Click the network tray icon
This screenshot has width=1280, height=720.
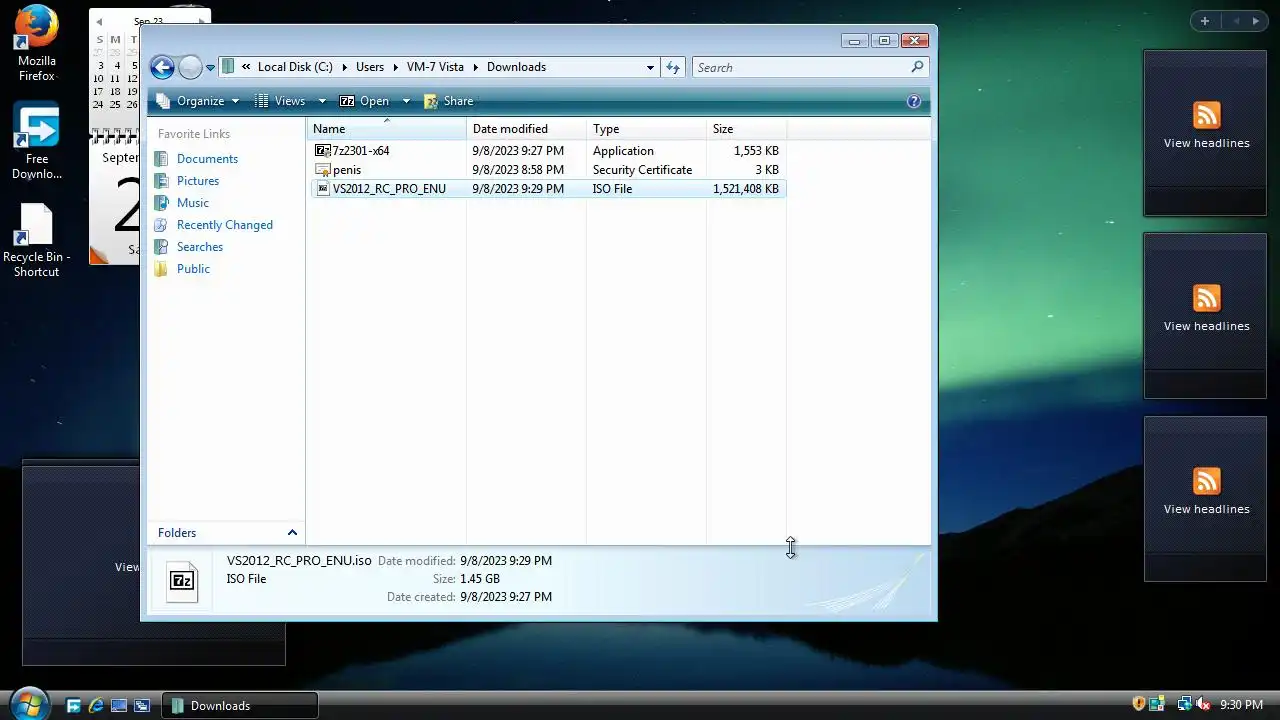pyautogui.click(x=1184, y=705)
